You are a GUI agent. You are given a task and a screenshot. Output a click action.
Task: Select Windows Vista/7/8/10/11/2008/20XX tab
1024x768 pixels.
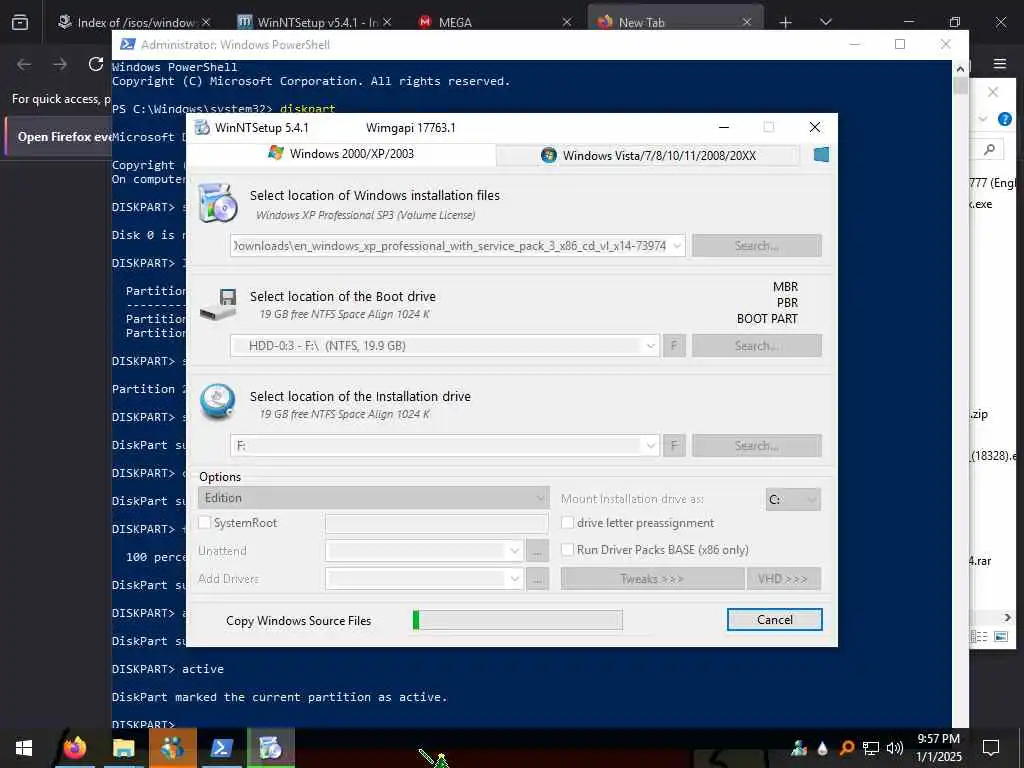coord(648,155)
